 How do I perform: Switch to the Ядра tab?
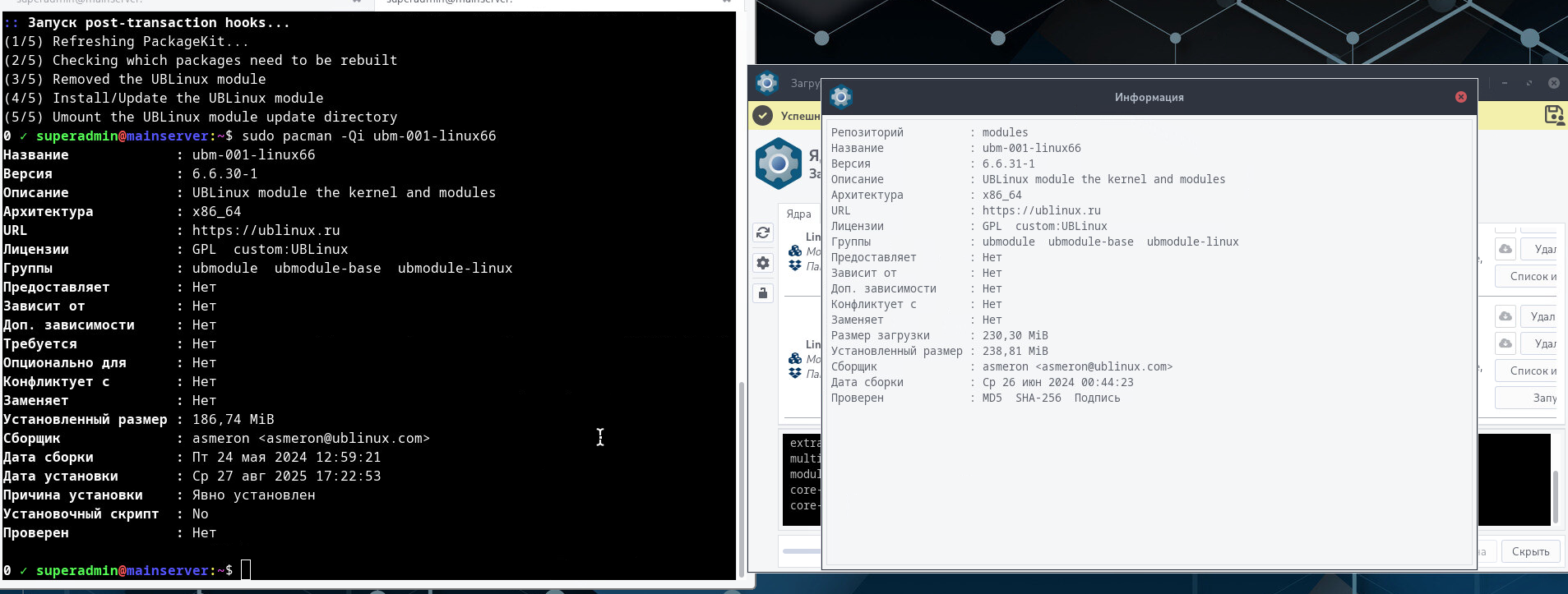coord(798,214)
